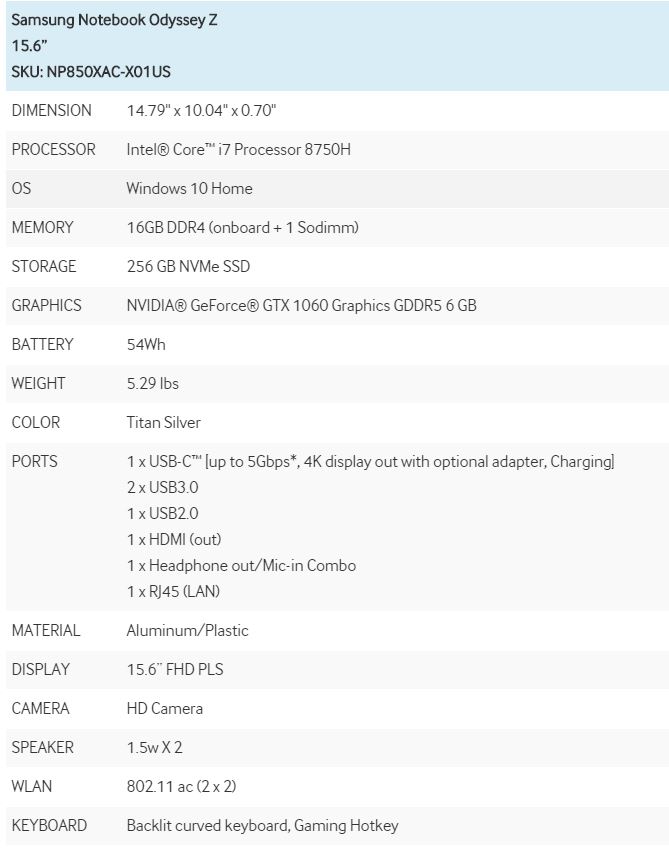This screenshot has height=848, width=669.
Task: Click the 1 x HDMI (out) line
Action: 173,539
